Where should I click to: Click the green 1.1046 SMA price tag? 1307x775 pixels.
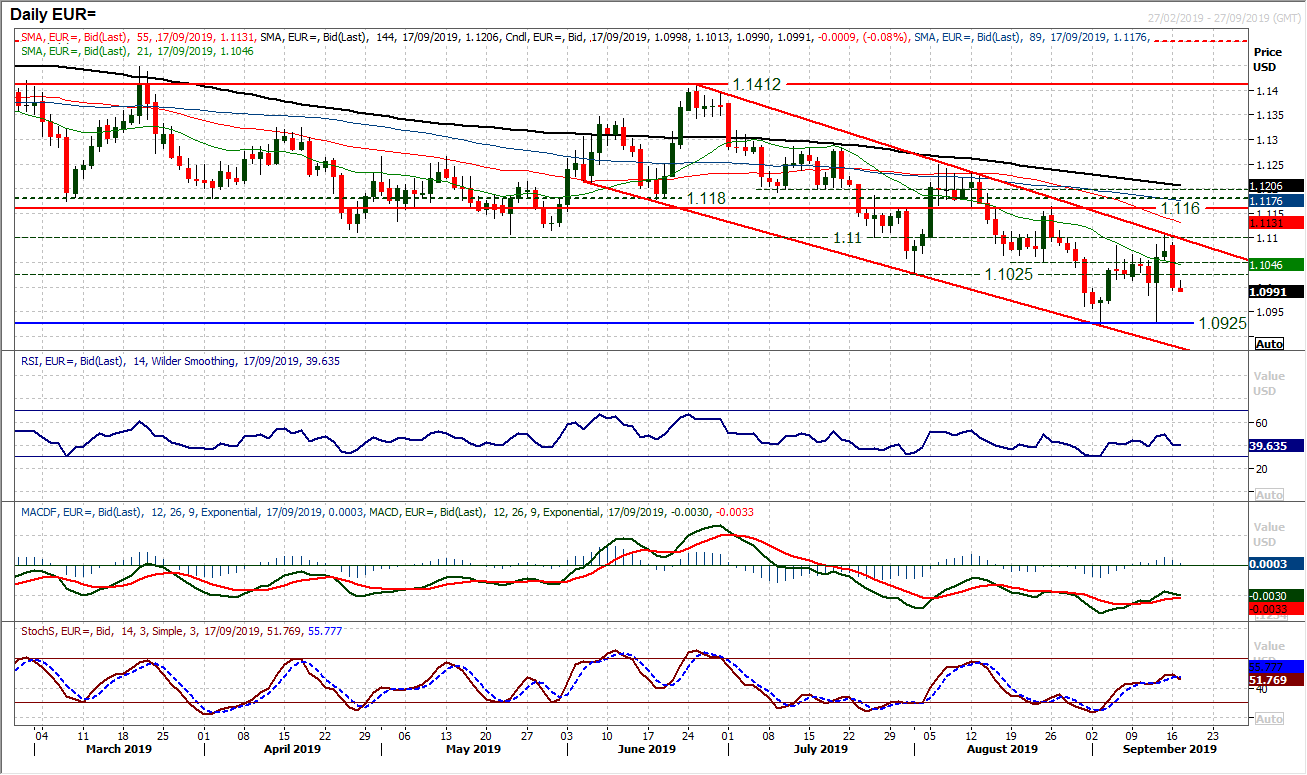tap(1277, 264)
